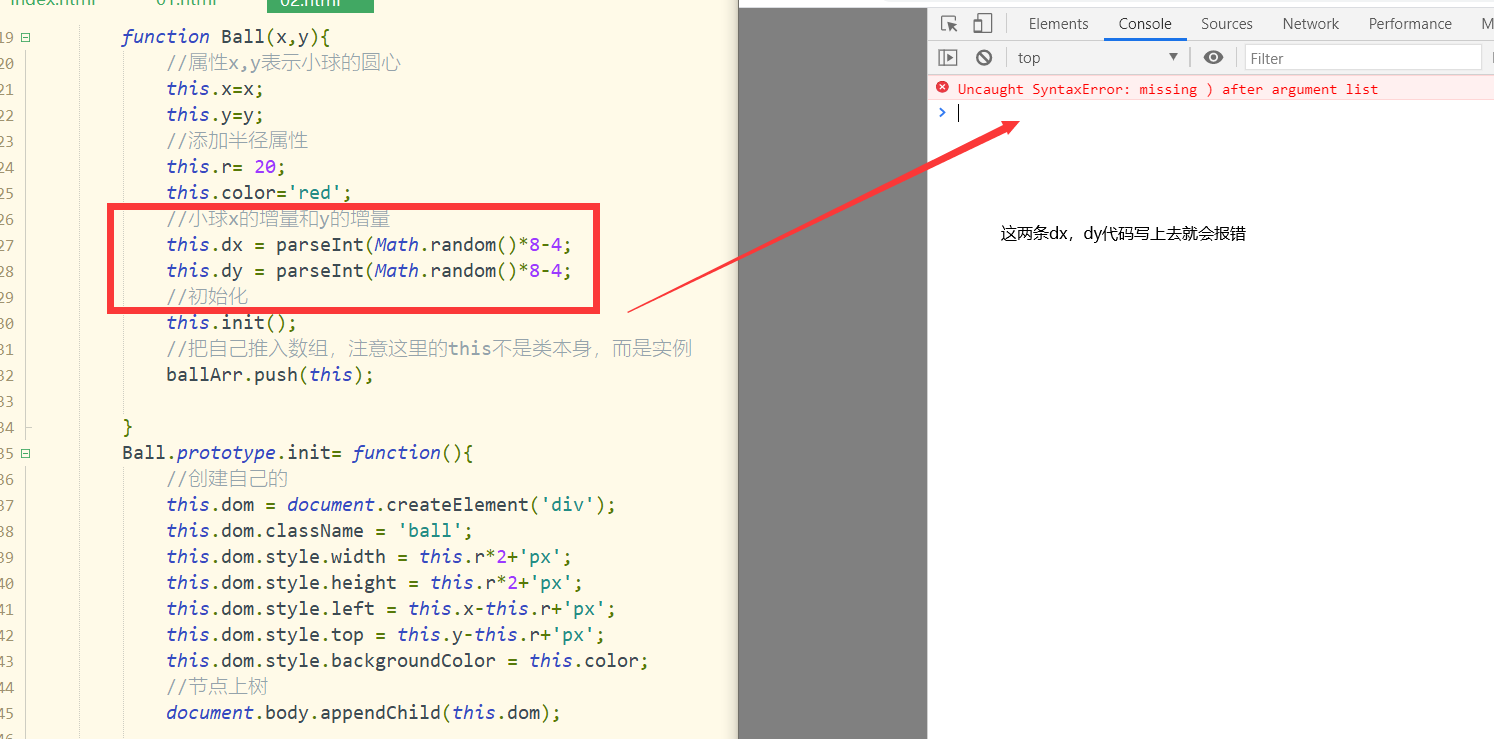The height and width of the screenshot is (739, 1494).
Task: Click the 'this.dom.style.height' code line
Action: pos(375,583)
